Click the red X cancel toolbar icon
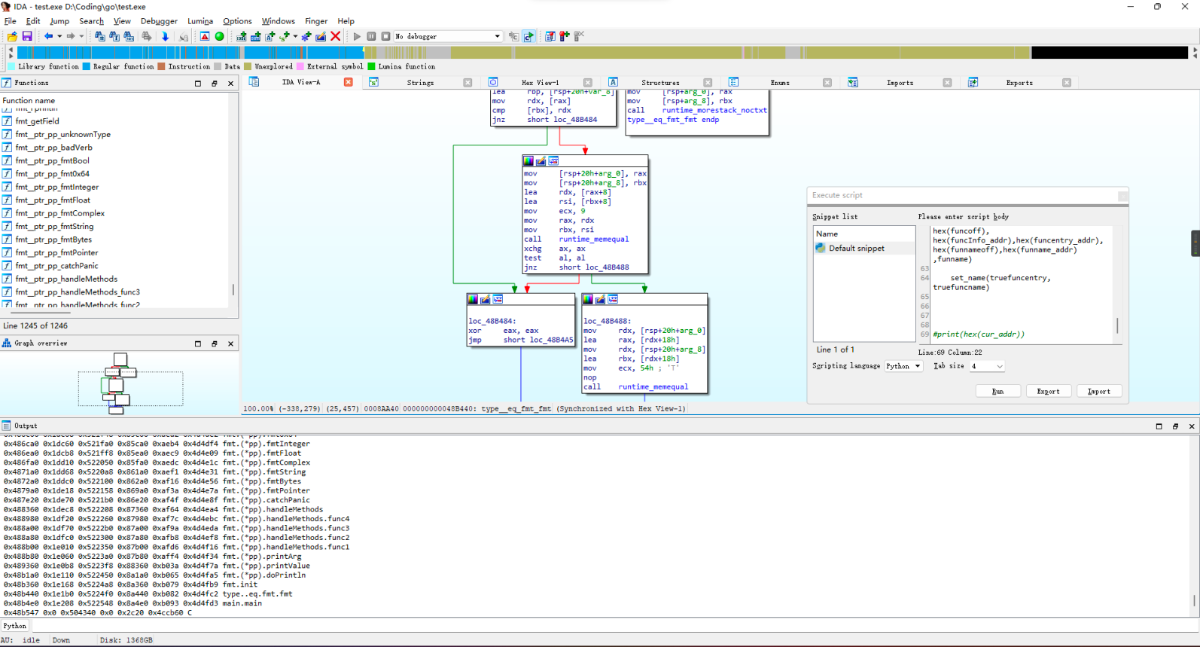This screenshot has width=1200, height=647. tap(335, 36)
